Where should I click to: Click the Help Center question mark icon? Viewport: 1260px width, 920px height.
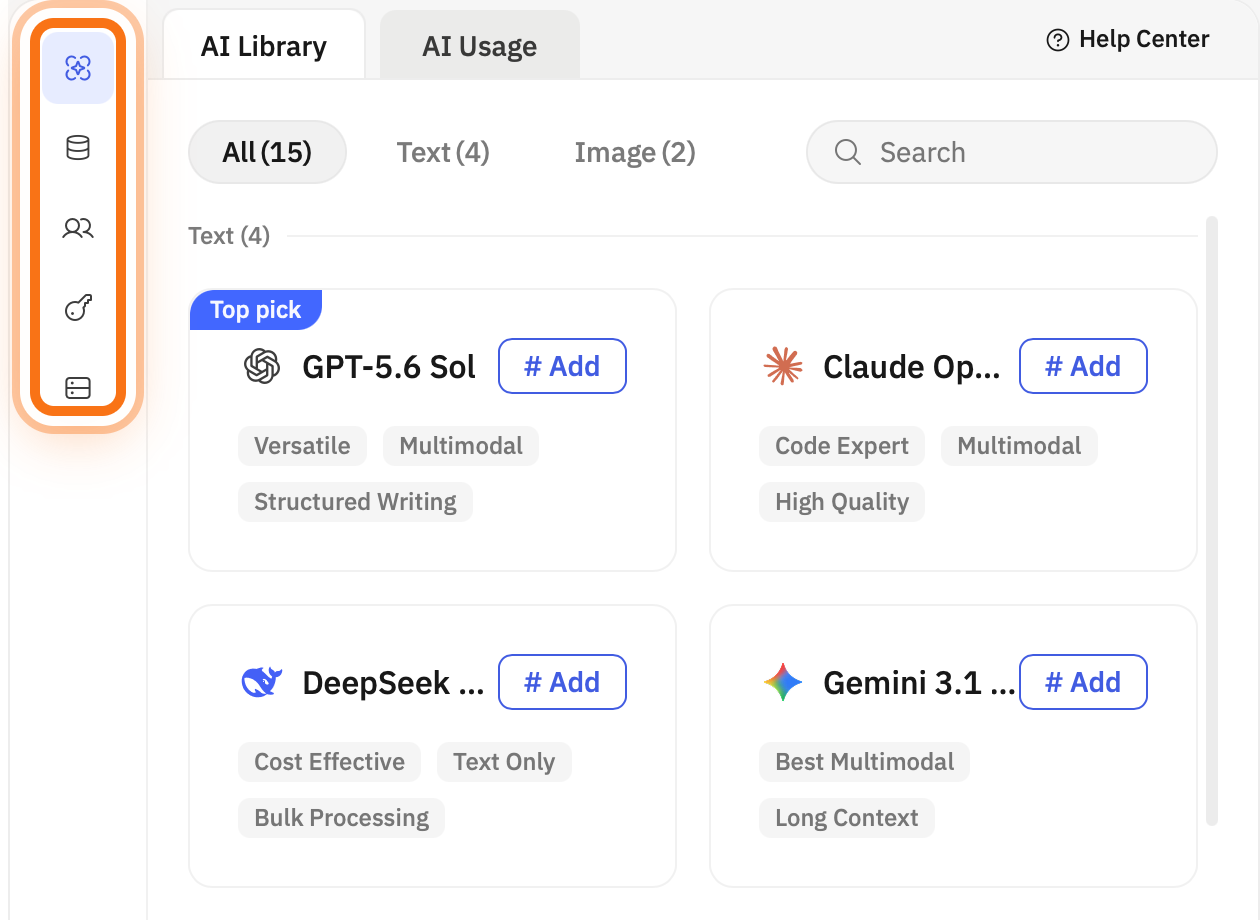point(1057,40)
